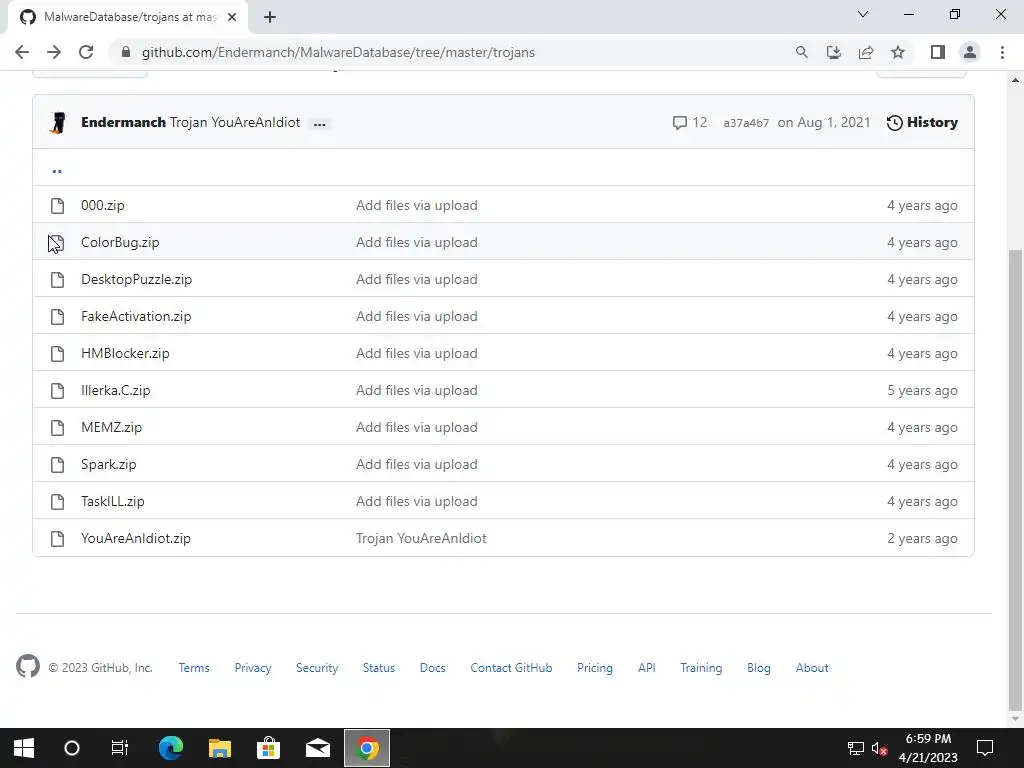Close the MalwareDatabase tab
Image resolution: width=1024 pixels, height=768 pixels.
pos(232,17)
